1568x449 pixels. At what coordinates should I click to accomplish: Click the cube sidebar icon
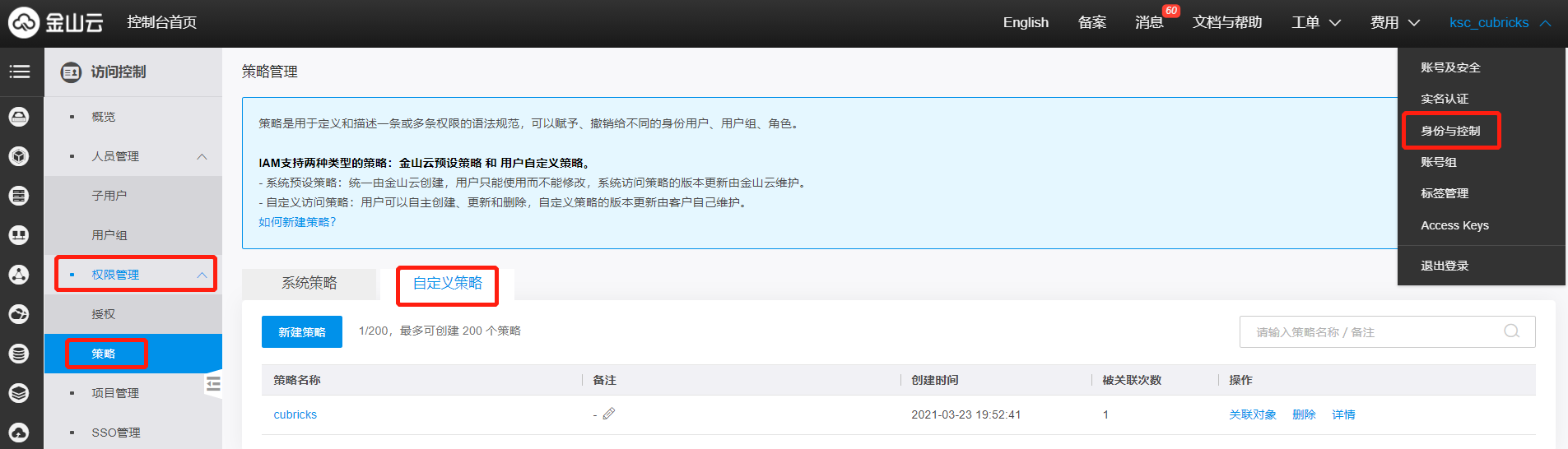(19, 156)
